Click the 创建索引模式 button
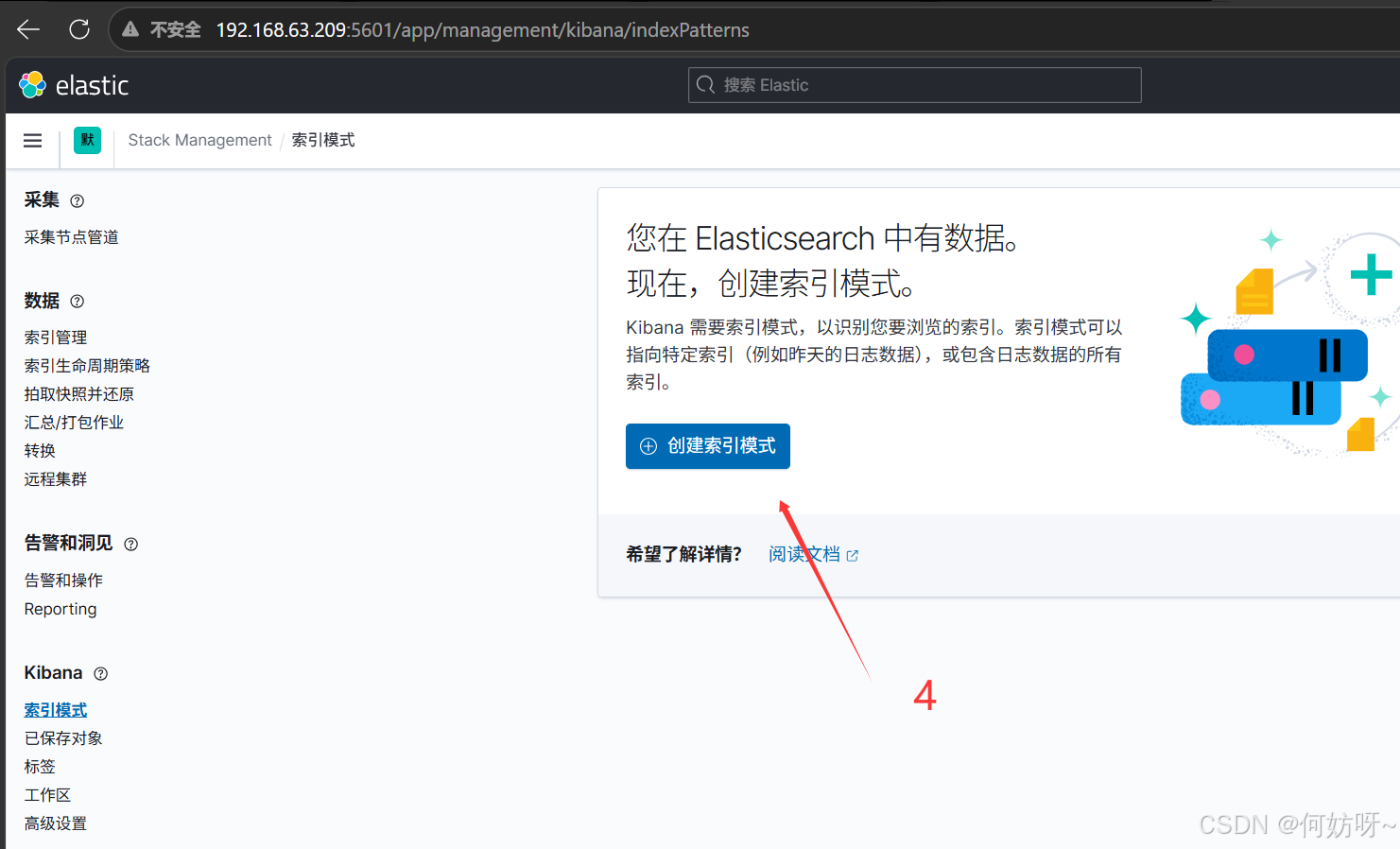 (x=708, y=446)
